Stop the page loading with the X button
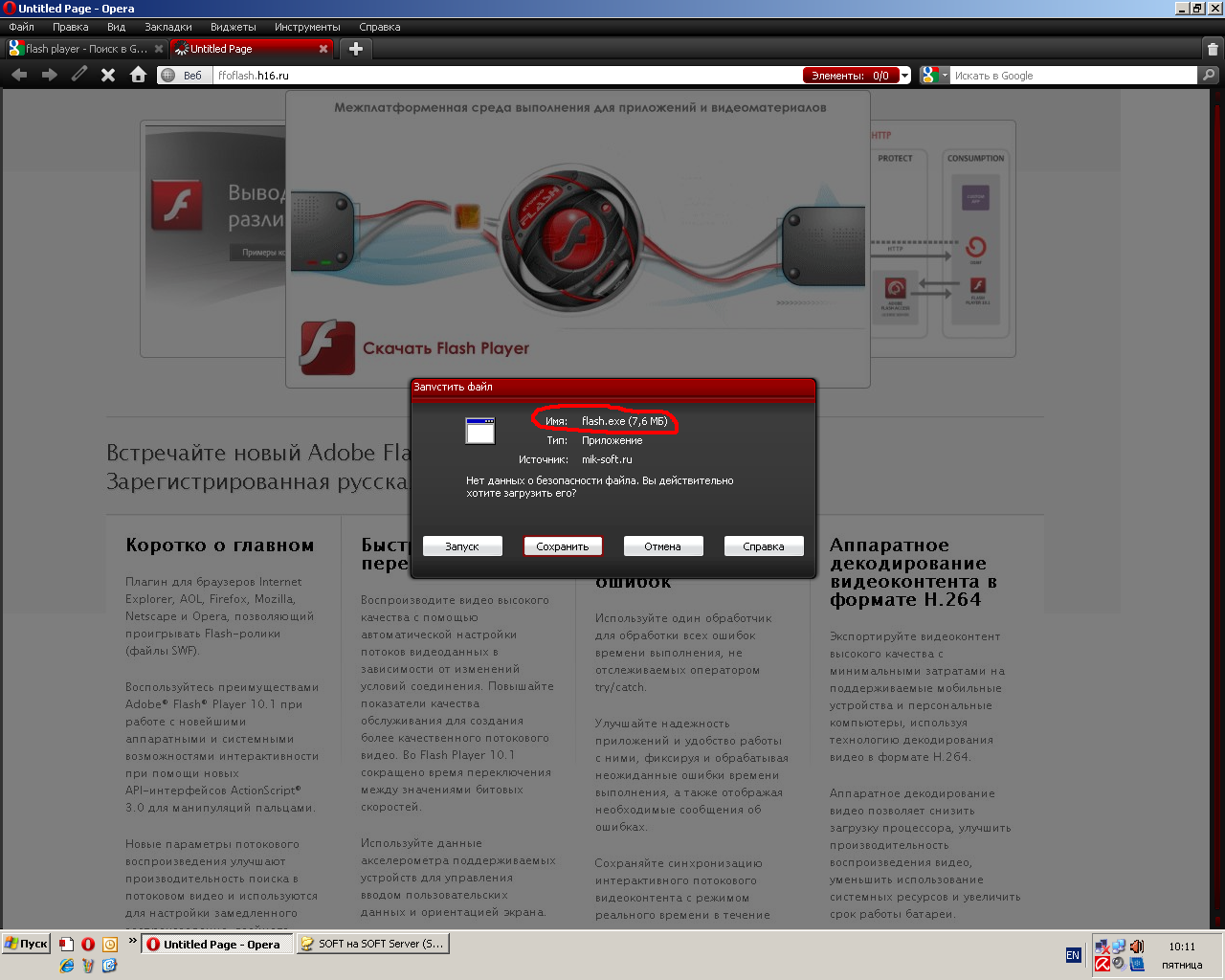The height and width of the screenshot is (980, 1225). pos(108,75)
